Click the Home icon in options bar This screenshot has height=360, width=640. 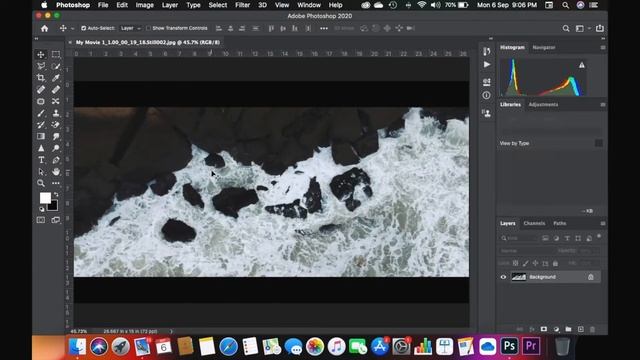point(44,28)
